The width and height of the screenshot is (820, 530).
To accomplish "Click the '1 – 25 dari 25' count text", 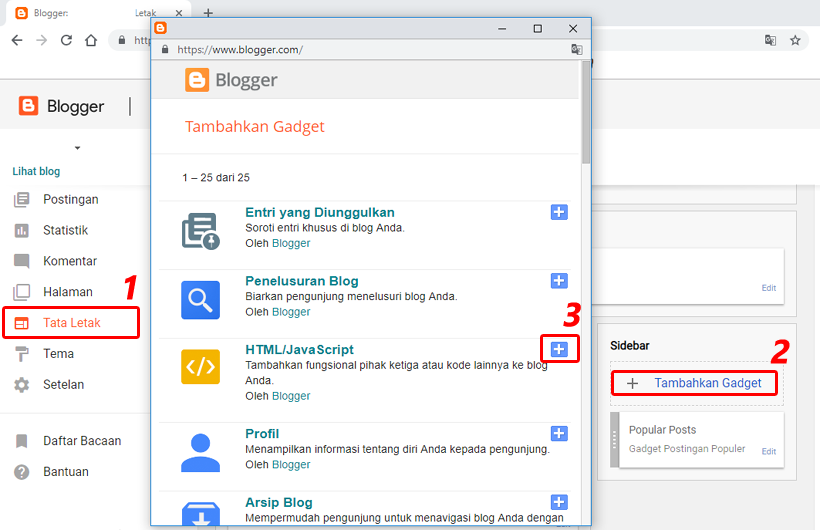I will [216, 177].
